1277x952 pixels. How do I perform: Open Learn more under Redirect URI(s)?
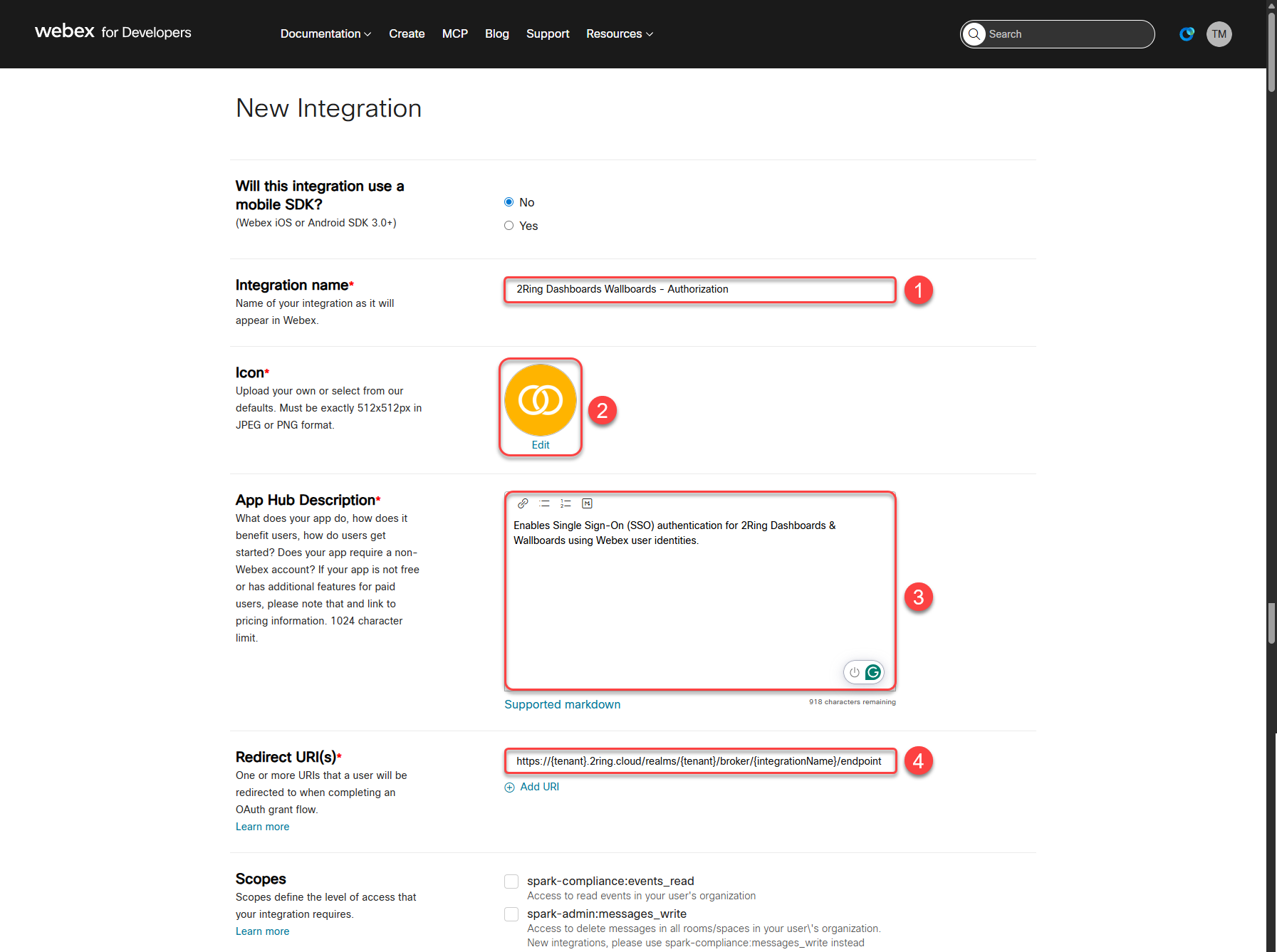click(263, 827)
